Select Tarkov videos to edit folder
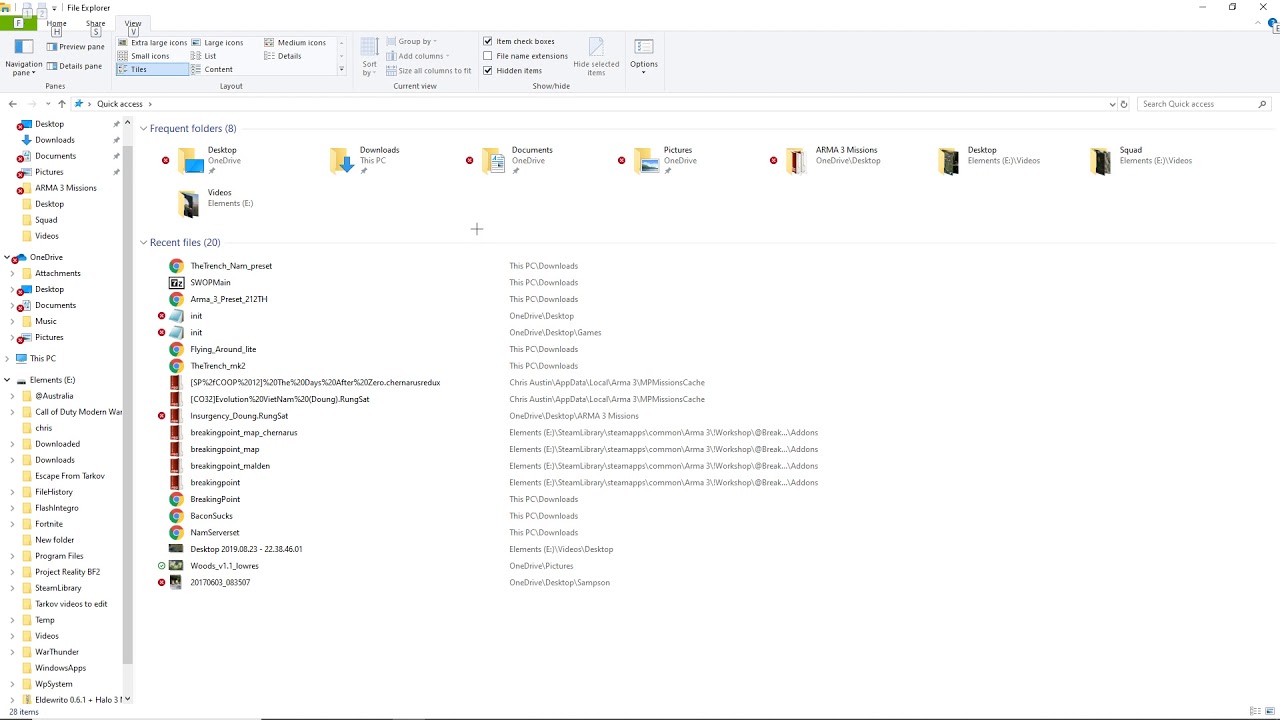The height and width of the screenshot is (720, 1280). pyautogui.click(x=71, y=604)
